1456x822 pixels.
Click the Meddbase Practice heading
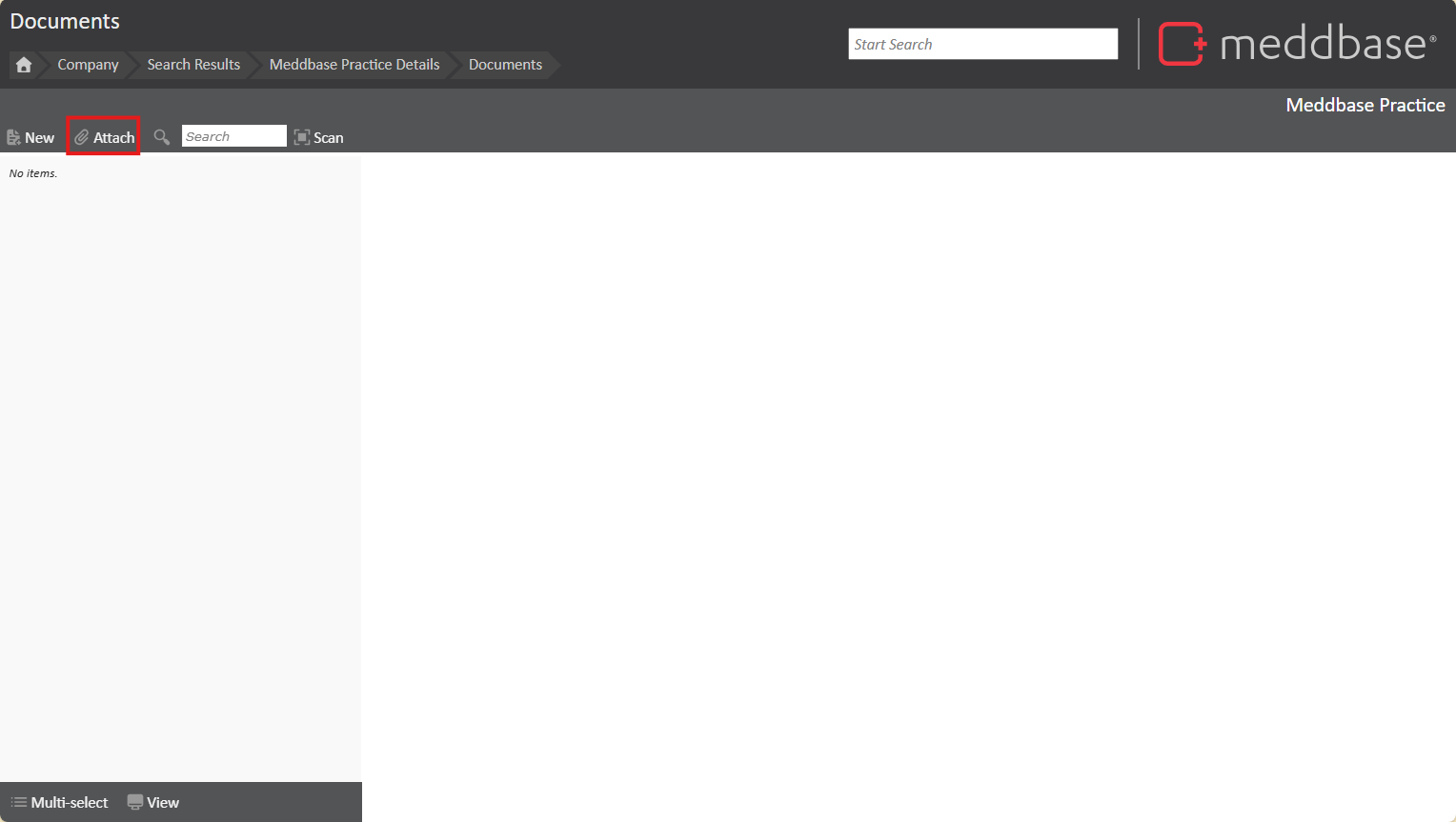(1365, 105)
